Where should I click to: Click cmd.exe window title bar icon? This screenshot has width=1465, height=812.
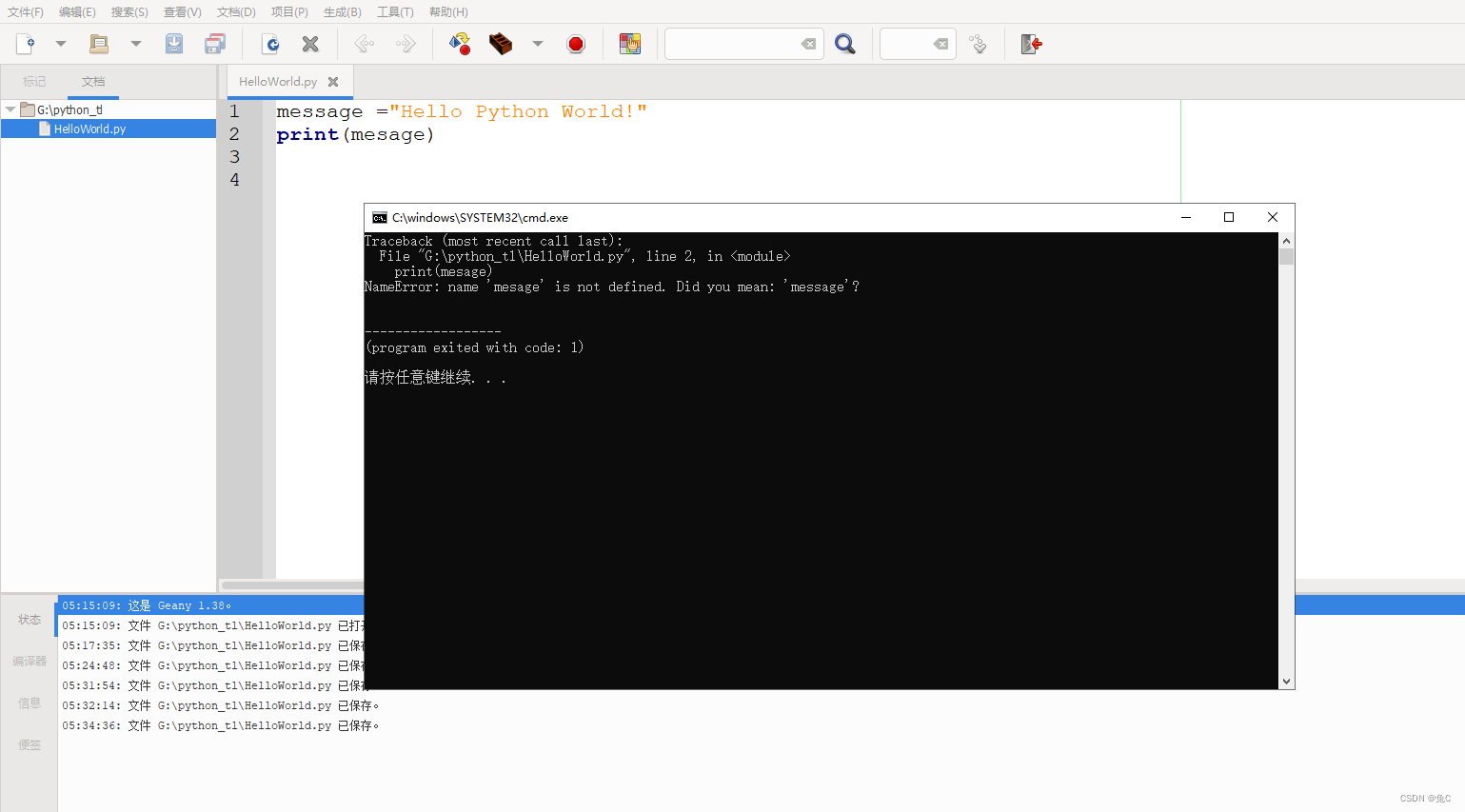pos(380,217)
